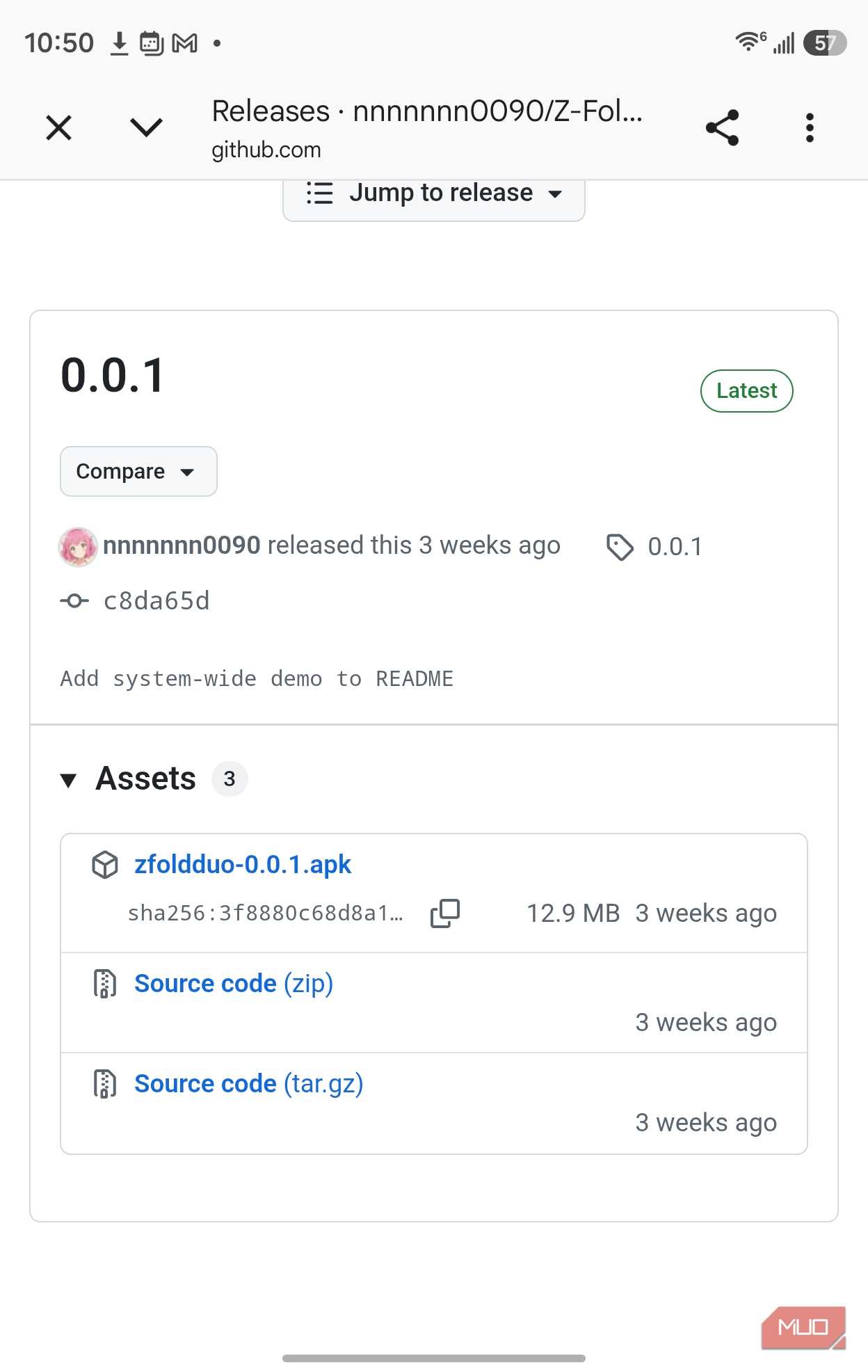The height and width of the screenshot is (1372, 868).
Task: Tap the green Latest badge
Action: tap(747, 391)
